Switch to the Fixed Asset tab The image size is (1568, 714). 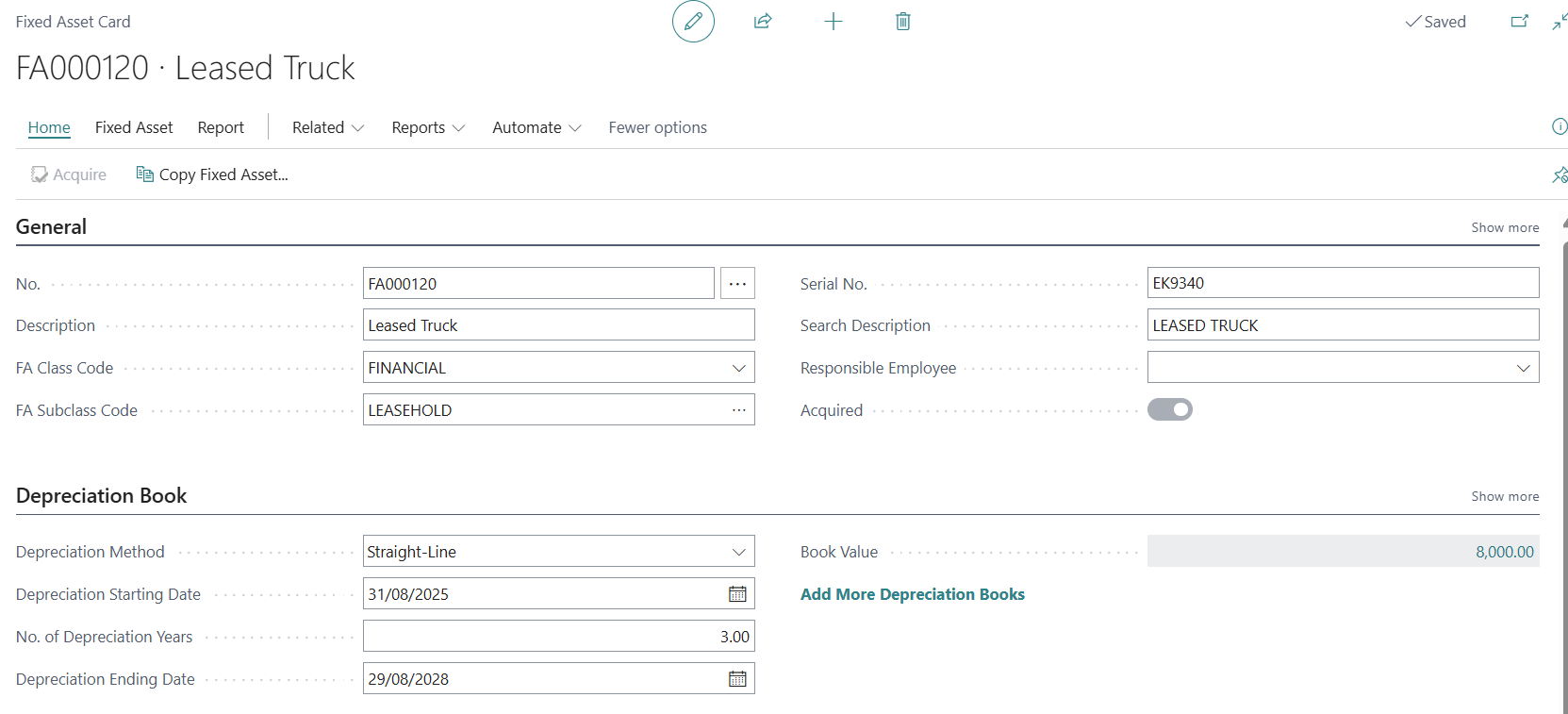point(134,127)
